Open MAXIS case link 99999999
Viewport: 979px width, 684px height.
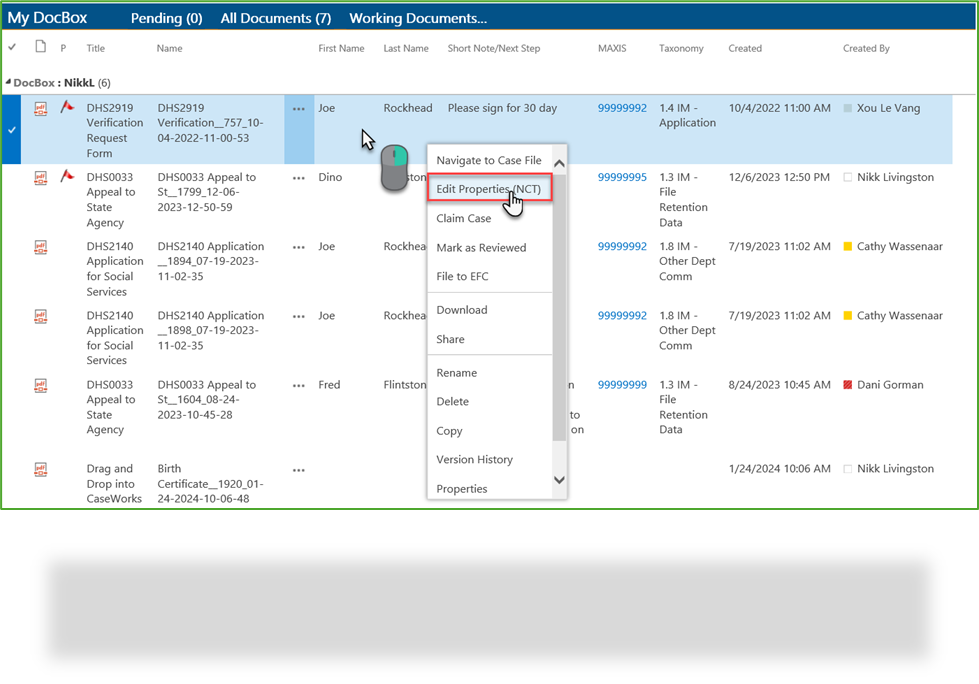coord(621,385)
